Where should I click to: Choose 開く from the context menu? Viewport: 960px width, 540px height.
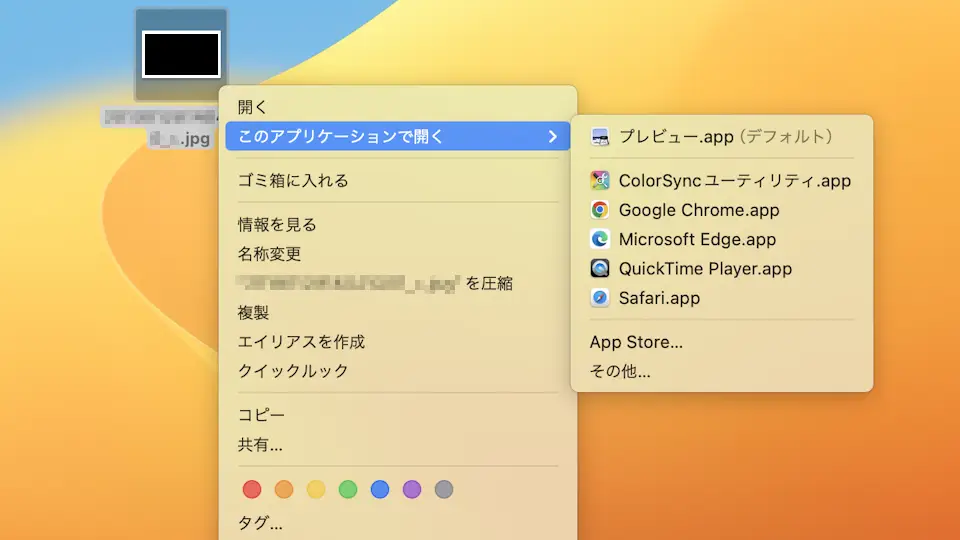coord(252,107)
